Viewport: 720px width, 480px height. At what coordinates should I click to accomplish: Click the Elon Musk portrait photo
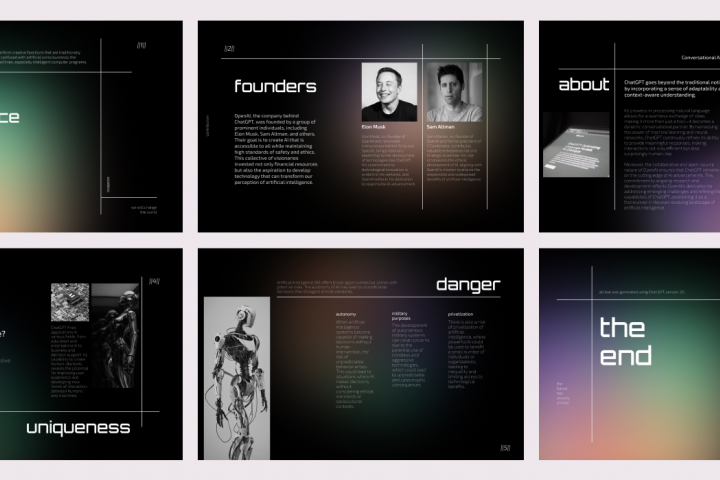[x=389, y=92]
